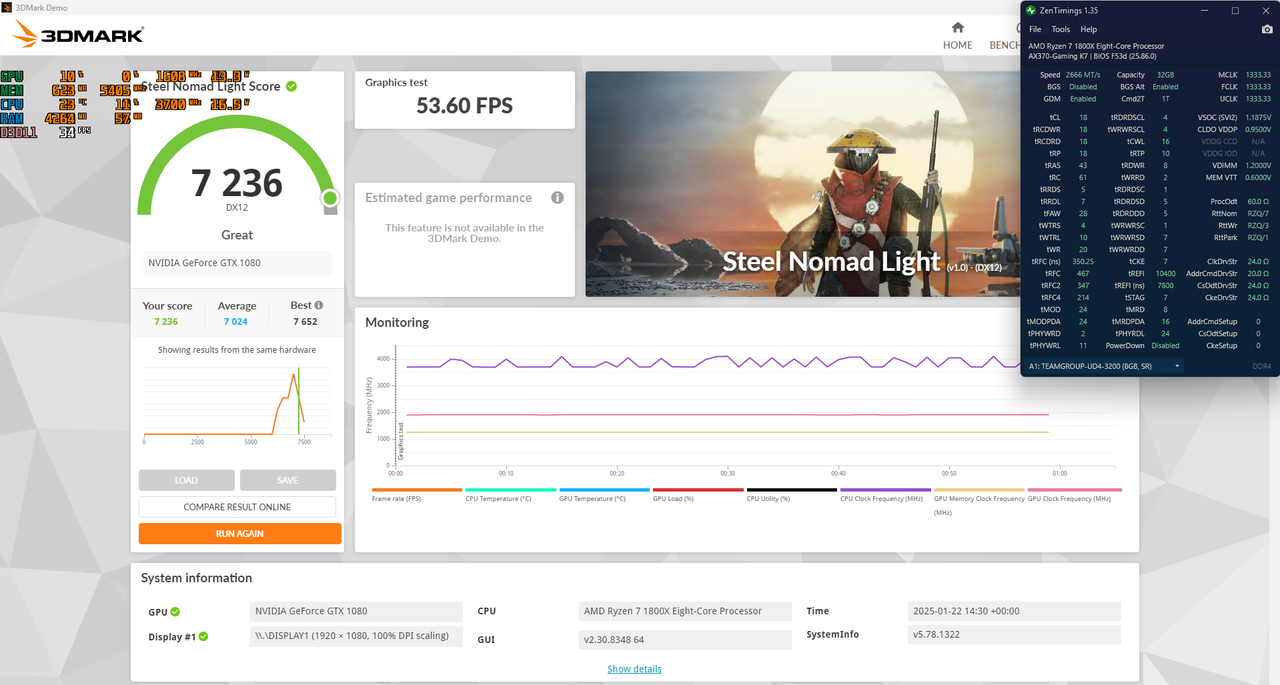Take screenshot with ZenTimings camera icon
This screenshot has height=685, width=1280.
click(1266, 29)
